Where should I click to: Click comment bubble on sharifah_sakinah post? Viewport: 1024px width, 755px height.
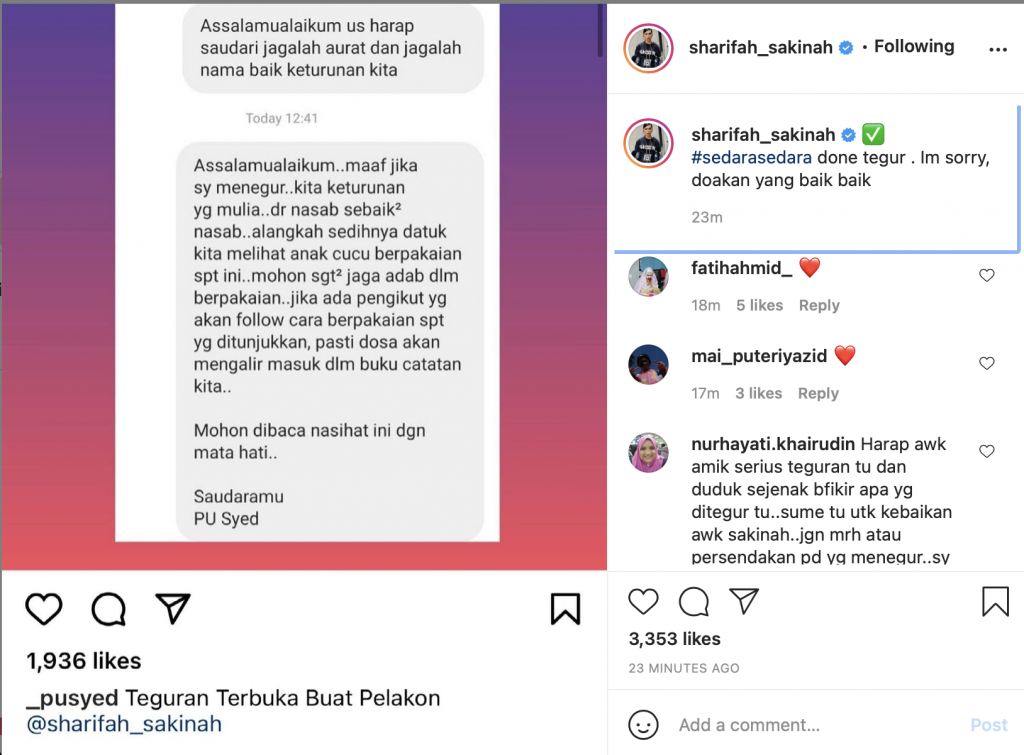point(694,601)
